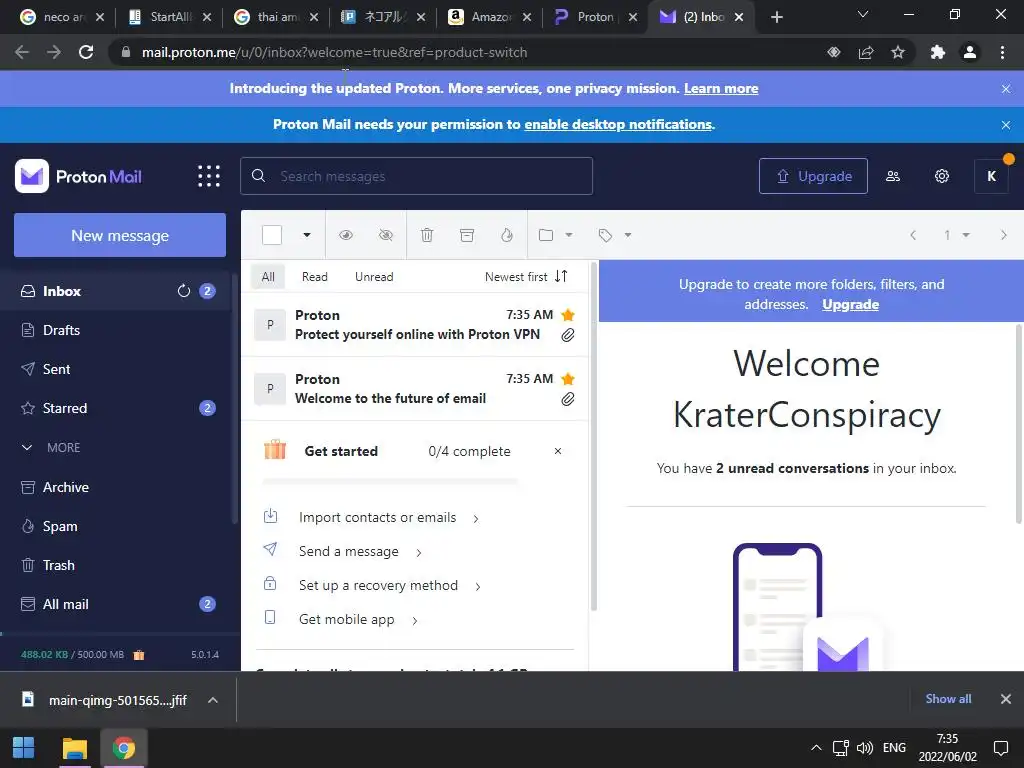The image size is (1024, 768).
Task: Unstar the Protect yourself online email
Action: click(568, 315)
